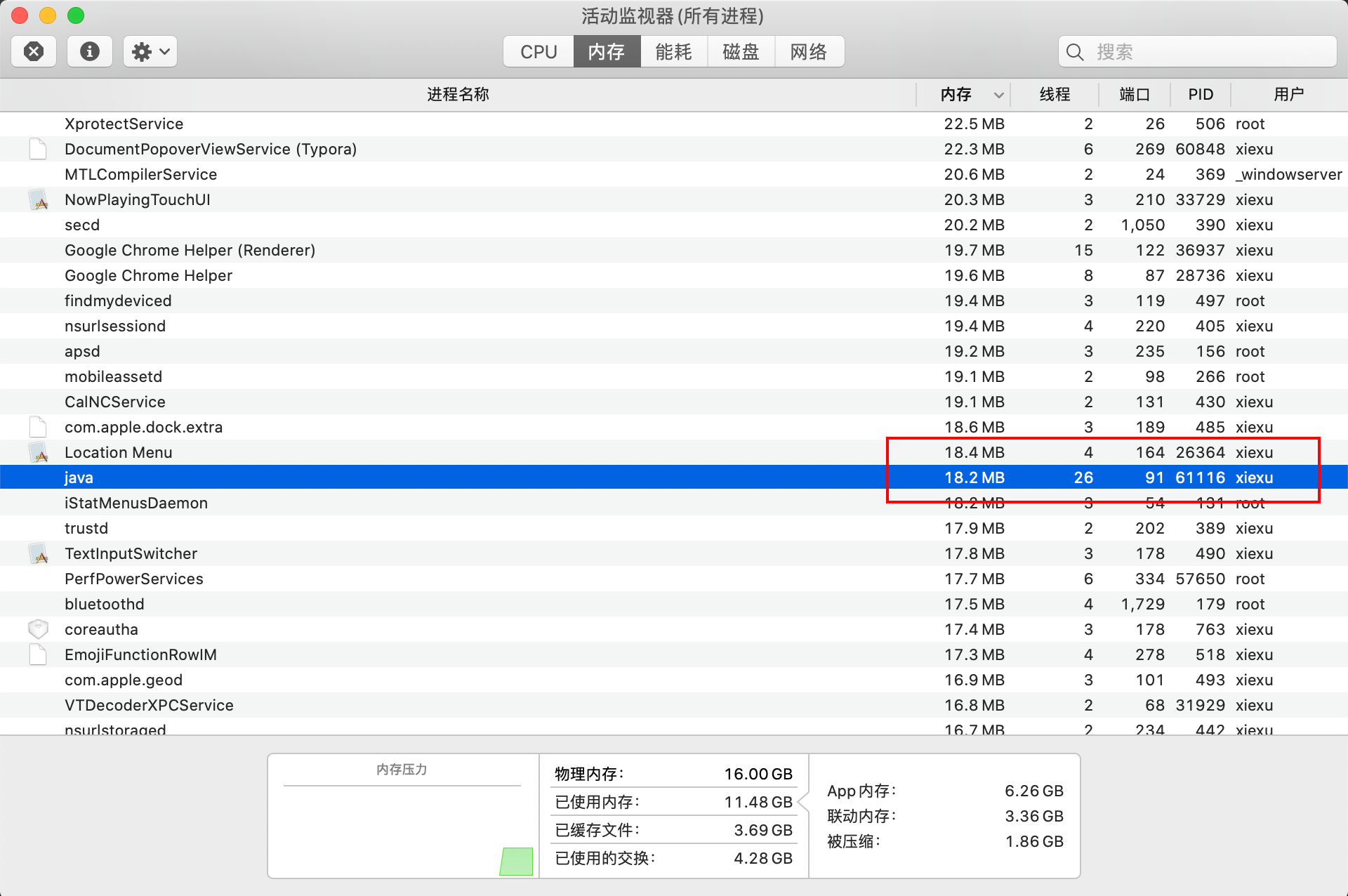Sort by the PID column header
The width and height of the screenshot is (1348, 896).
click(x=1200, y=95)
